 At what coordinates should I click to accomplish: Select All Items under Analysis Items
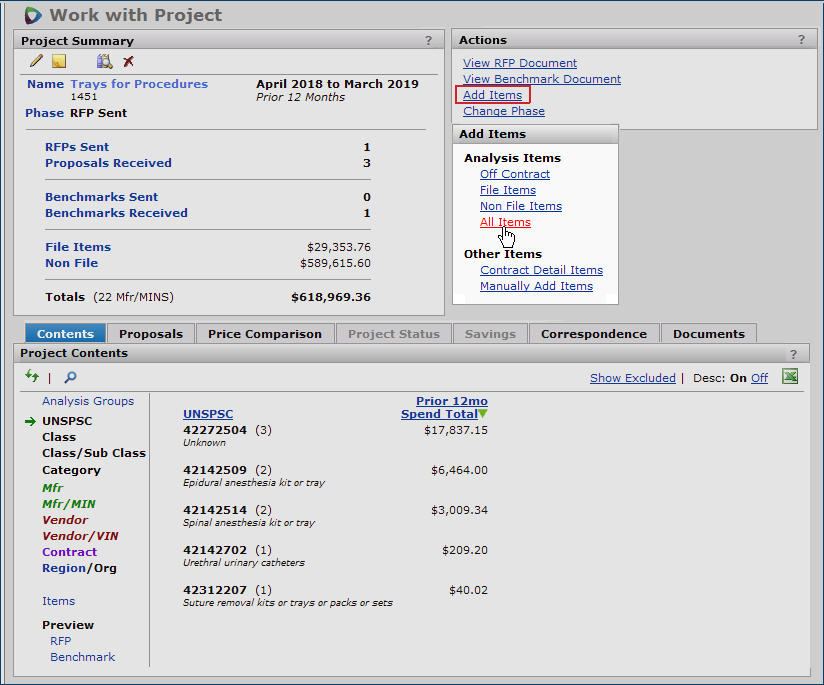pyautogui.click(x=505, y=222)
